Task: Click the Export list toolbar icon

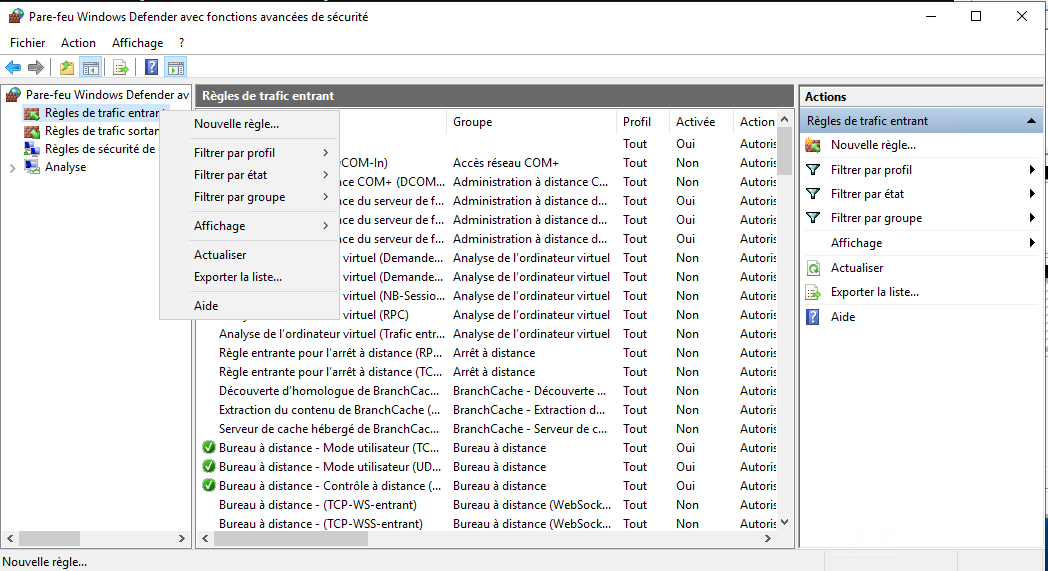Action: [x=120, y=68]
